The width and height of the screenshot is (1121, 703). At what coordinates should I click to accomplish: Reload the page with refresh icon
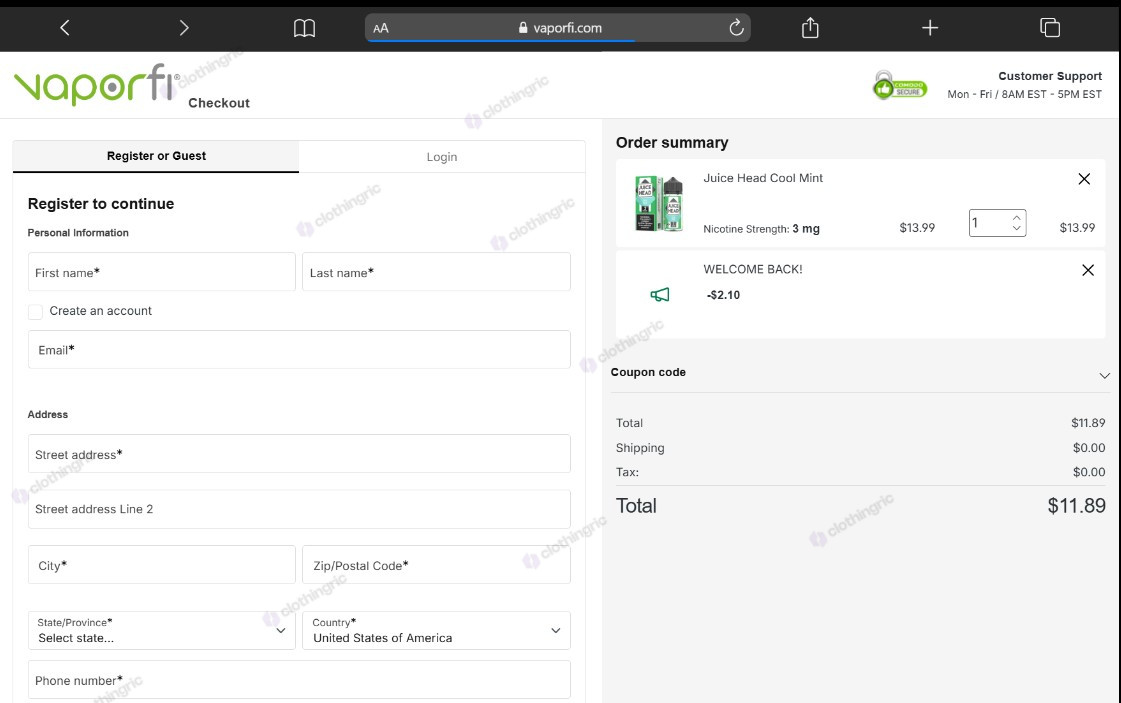736,28
